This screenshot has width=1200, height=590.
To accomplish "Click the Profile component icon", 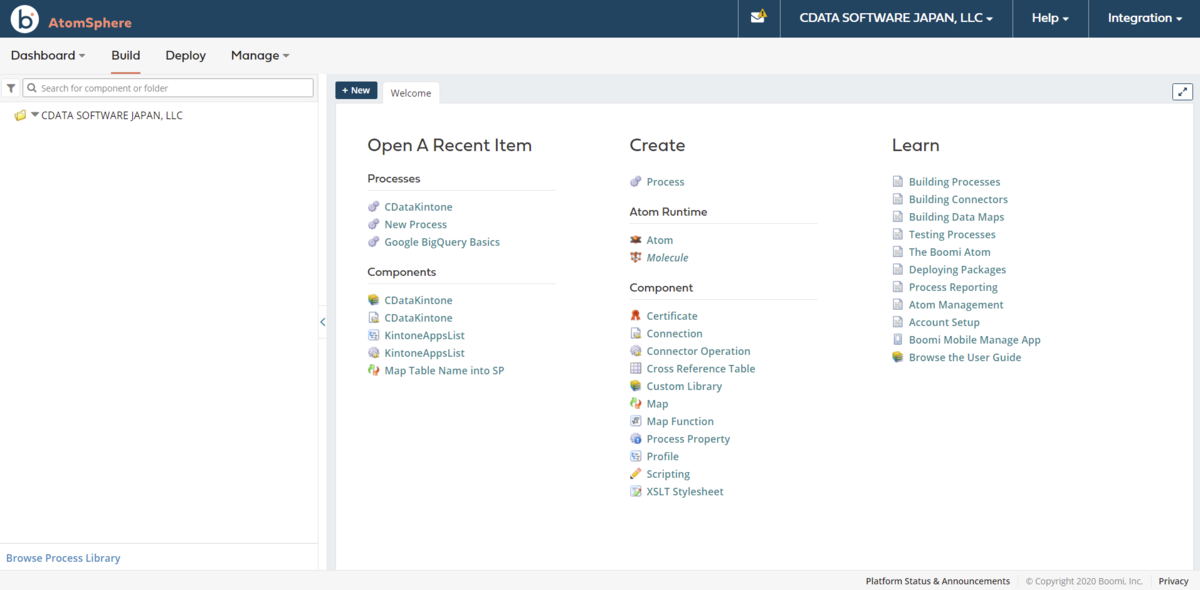I will tap(636, 456).
